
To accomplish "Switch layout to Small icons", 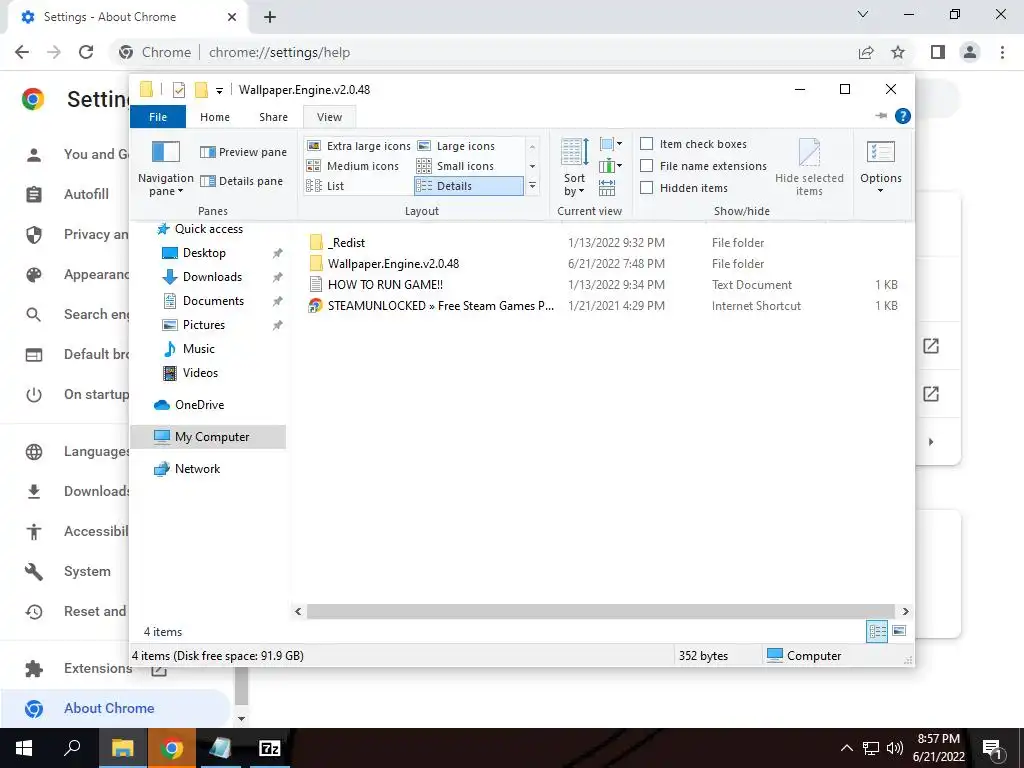I will tap(455, 166).
